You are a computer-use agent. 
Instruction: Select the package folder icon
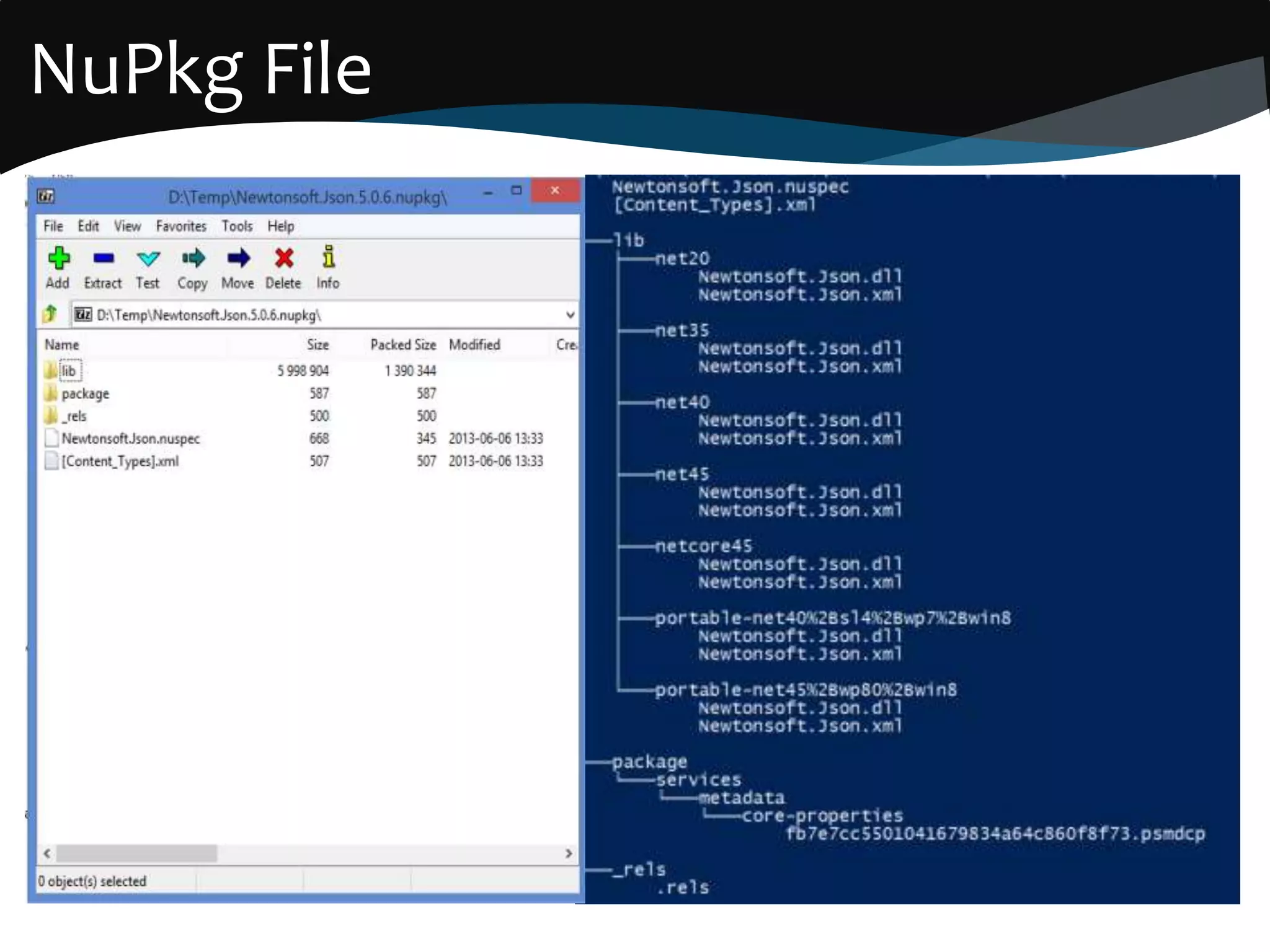click(51, 393)
